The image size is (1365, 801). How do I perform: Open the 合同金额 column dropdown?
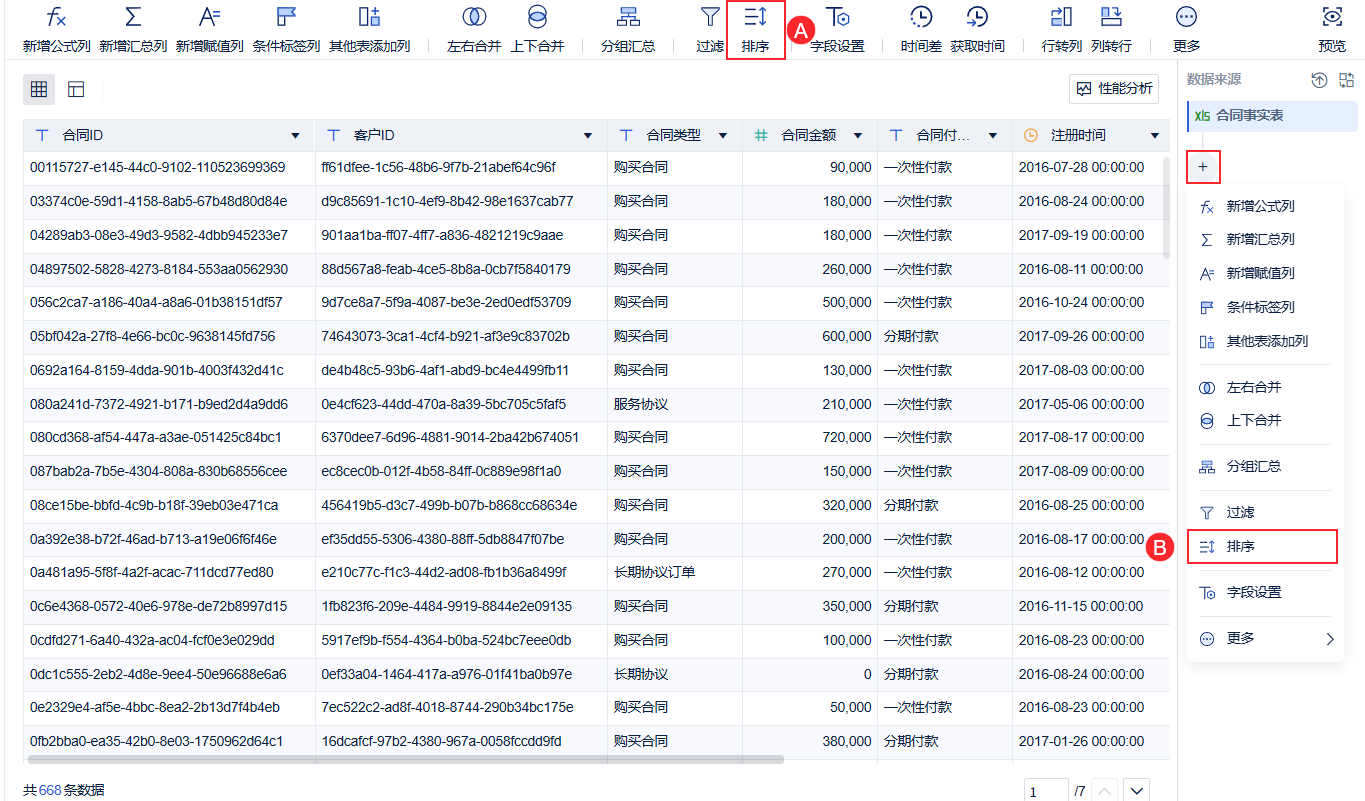point(858,135)
